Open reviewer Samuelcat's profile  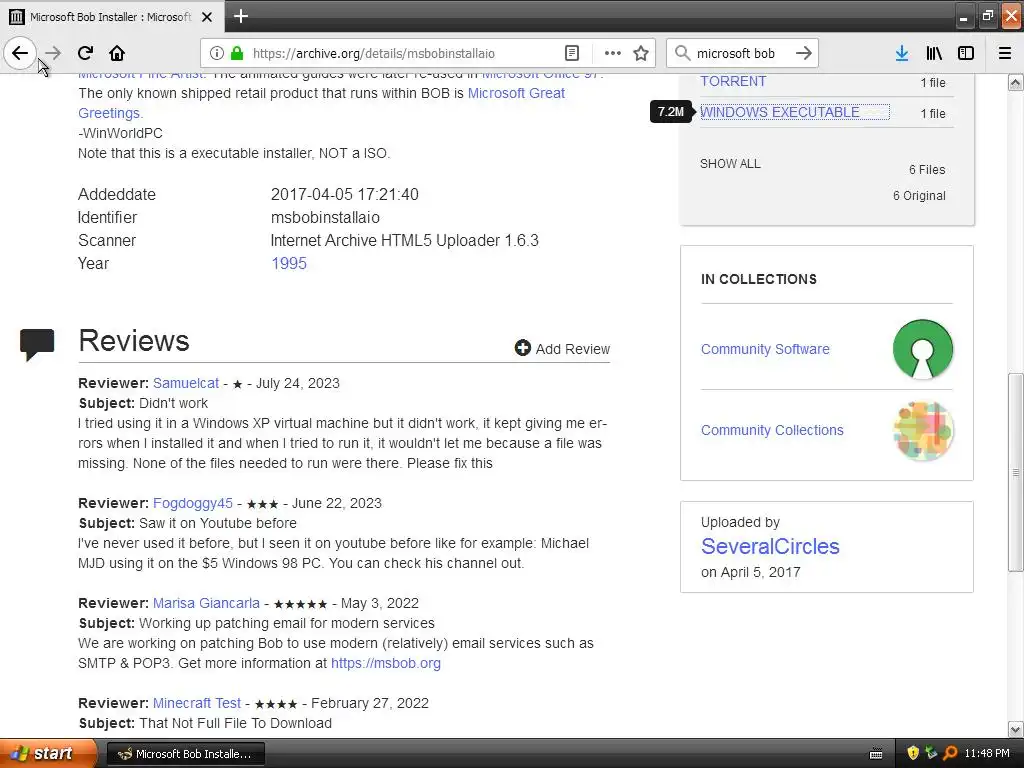[x=186, y=383]
